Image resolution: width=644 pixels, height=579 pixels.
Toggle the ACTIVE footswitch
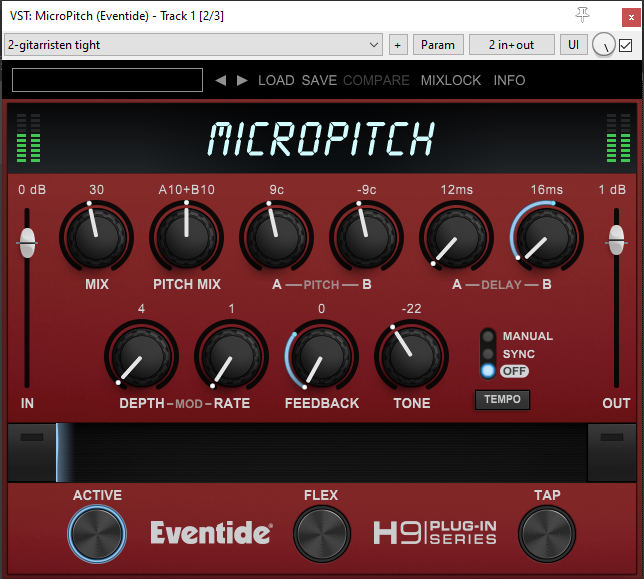(97, 533)
